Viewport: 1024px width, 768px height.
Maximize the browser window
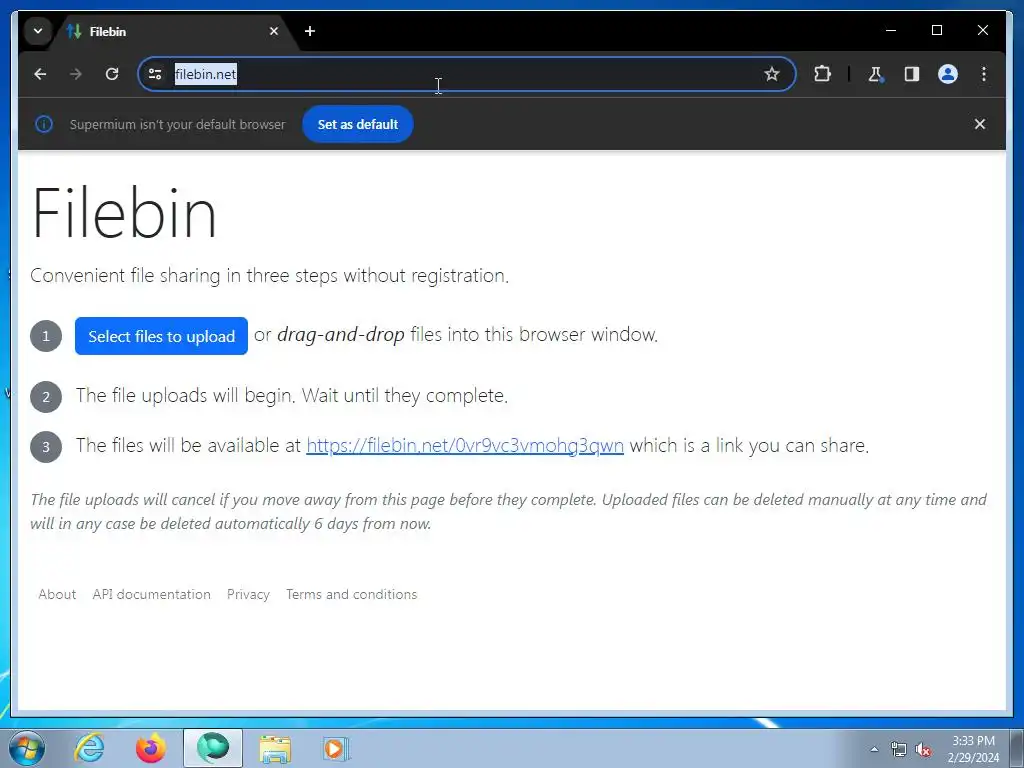tap(936, 30)
